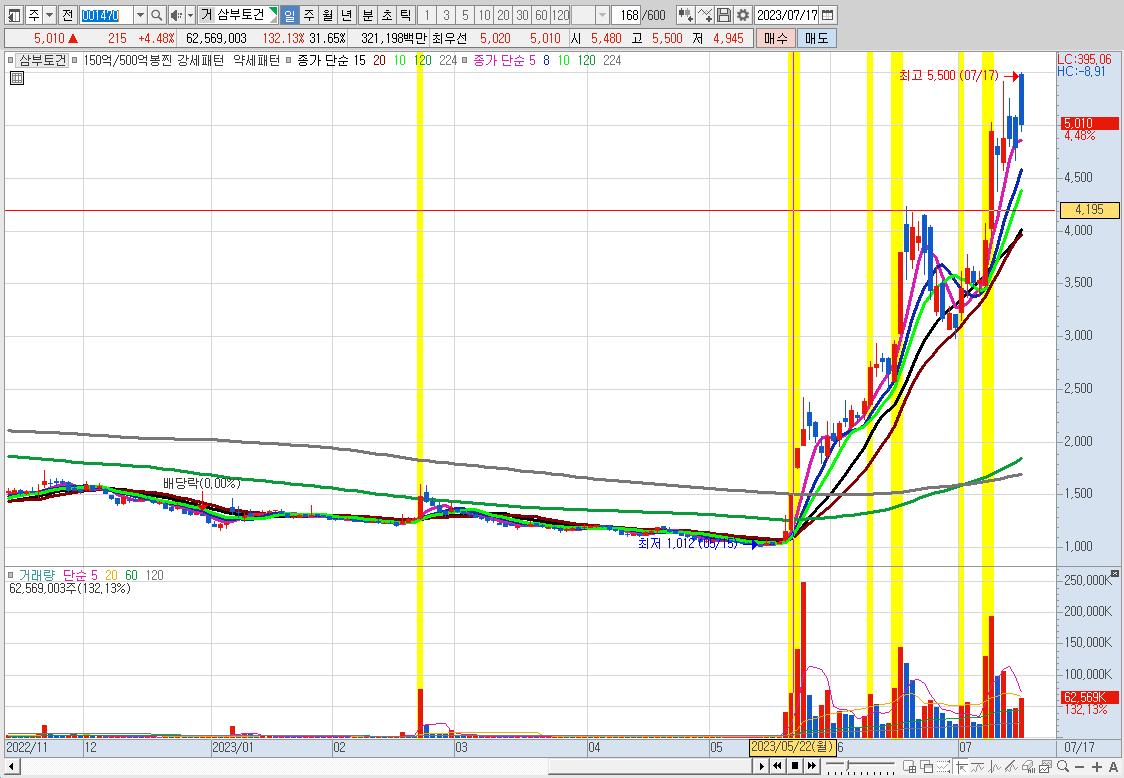Viewport: 1124px width, 778px height.
Task: Click the 4,195 horizontal line price label
Action: pos(1090,210)
